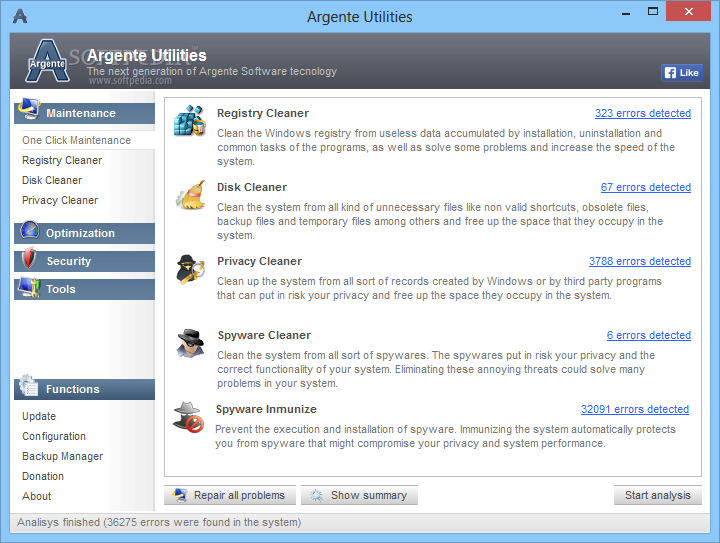Open the 67 errors detected link
The image size is (720, 543).
click(646, 187)
